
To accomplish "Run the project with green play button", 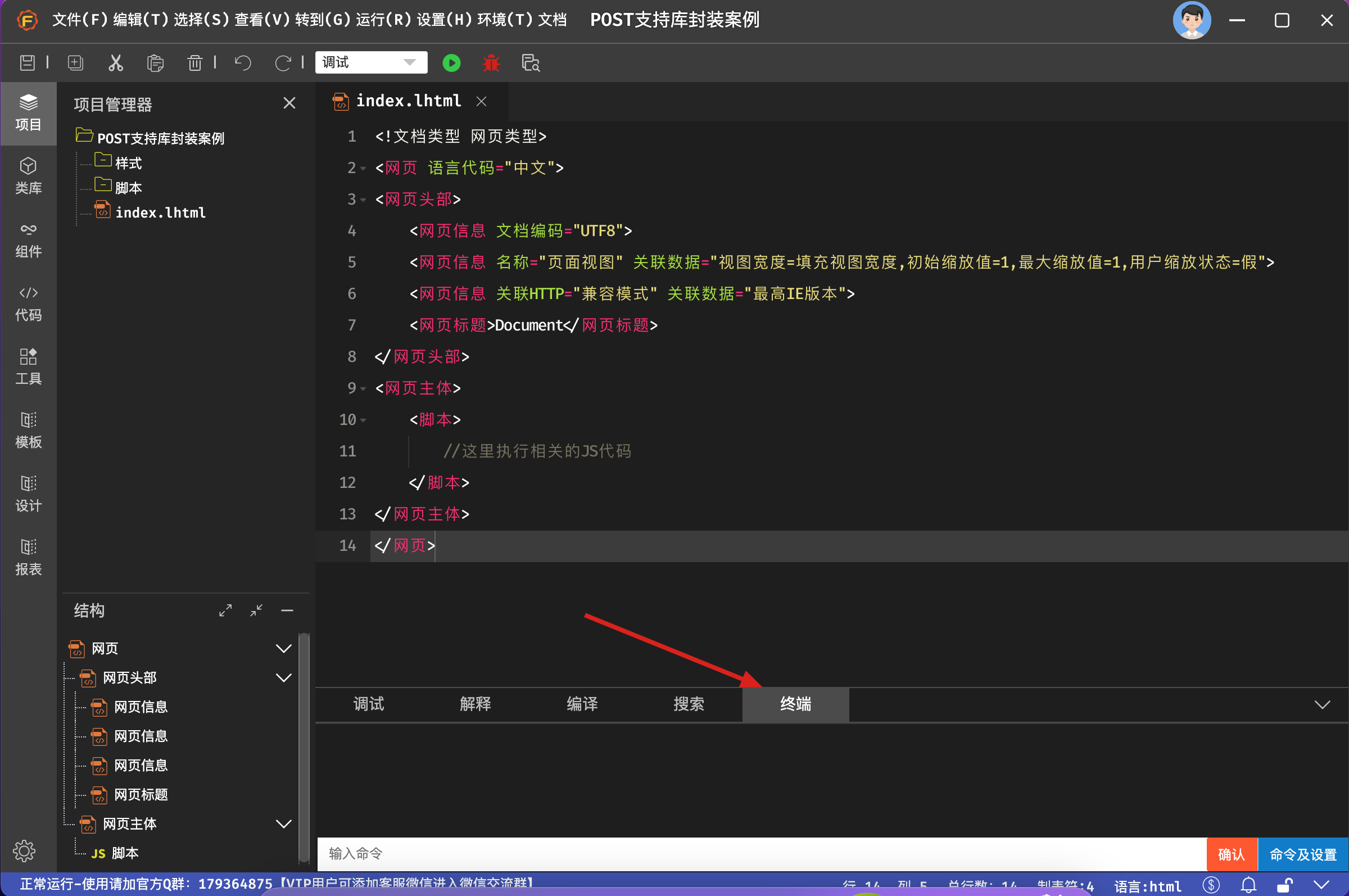I will (451, 63).
